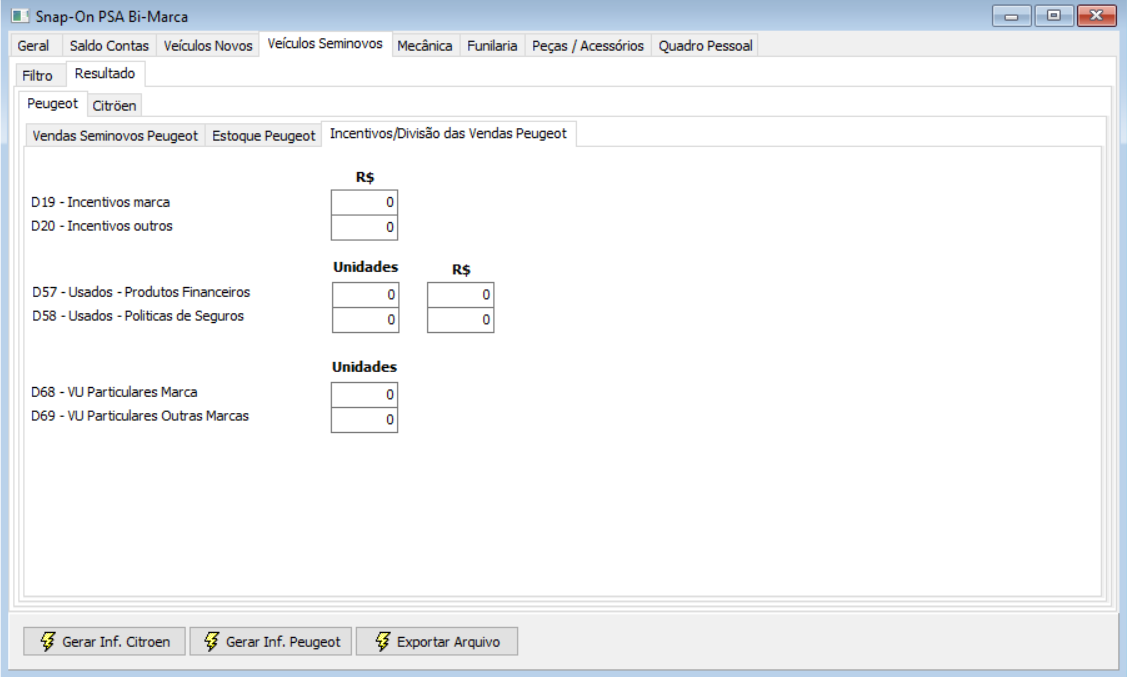Open the Veículos Novos tab
This screenshot has width=1127, height=677.
point(208,45)
